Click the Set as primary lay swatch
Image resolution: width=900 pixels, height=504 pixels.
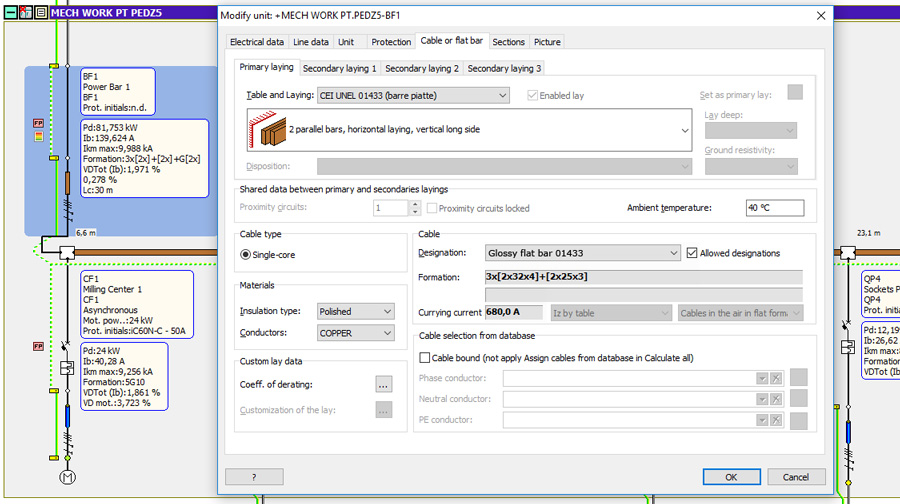click(795, 92)
